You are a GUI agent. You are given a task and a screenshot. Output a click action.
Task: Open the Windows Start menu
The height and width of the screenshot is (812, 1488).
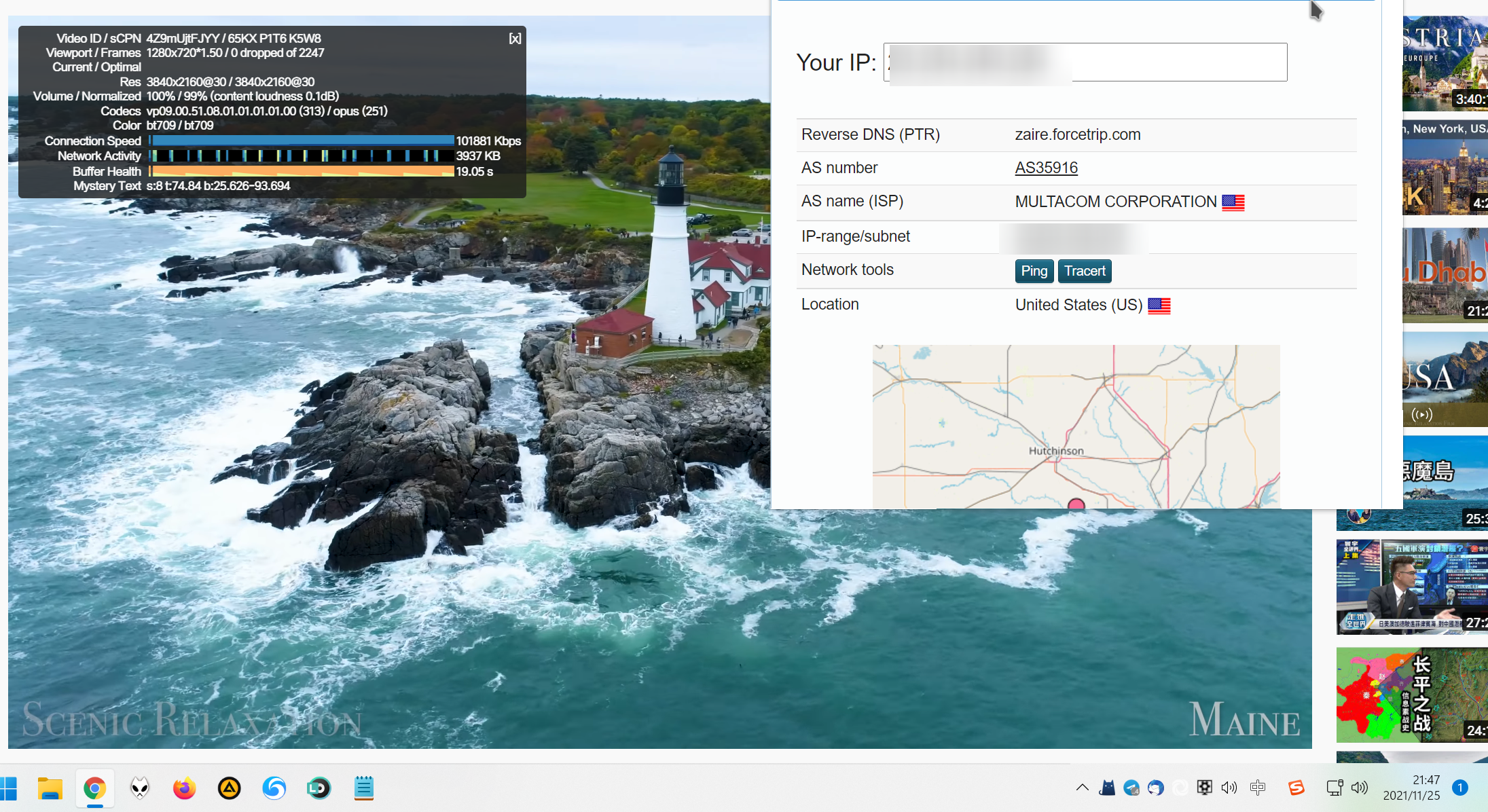pos(9,788)
